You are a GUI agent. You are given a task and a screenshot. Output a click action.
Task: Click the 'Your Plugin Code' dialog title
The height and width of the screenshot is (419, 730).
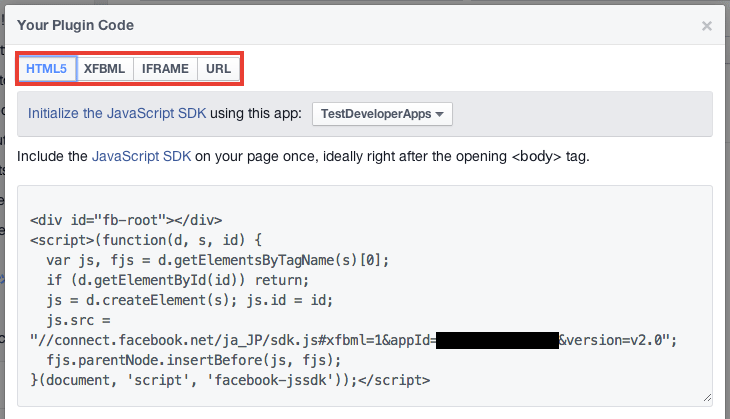[x=75, y=25]
